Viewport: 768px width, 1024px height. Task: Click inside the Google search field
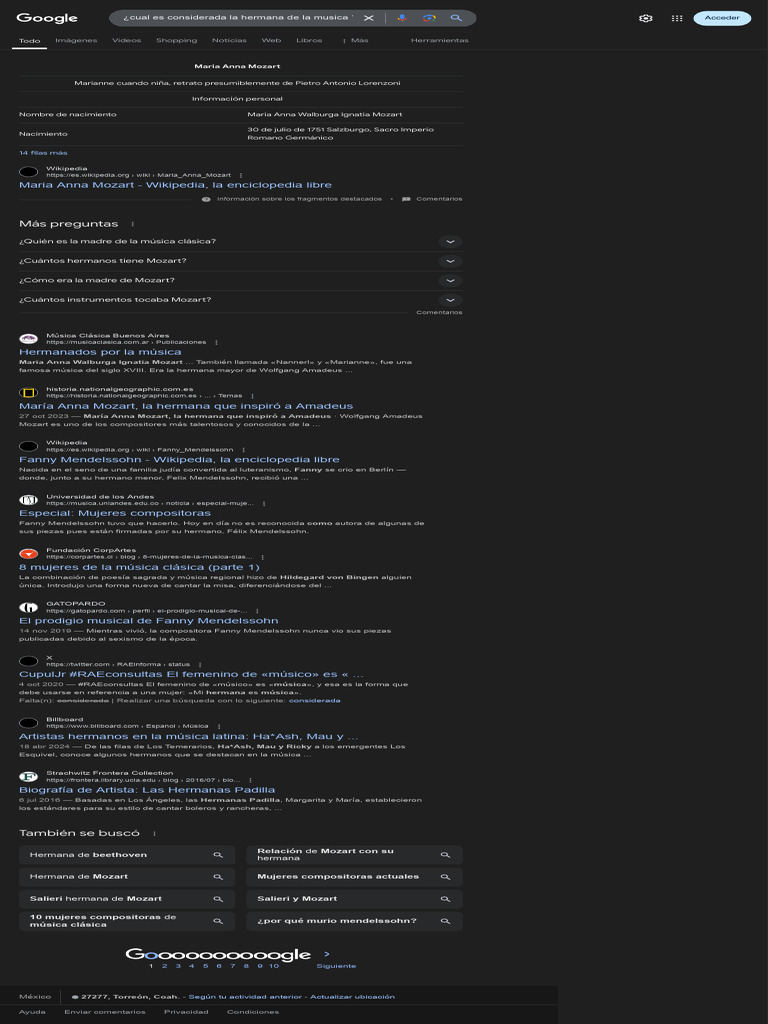[x=238, y=18]
